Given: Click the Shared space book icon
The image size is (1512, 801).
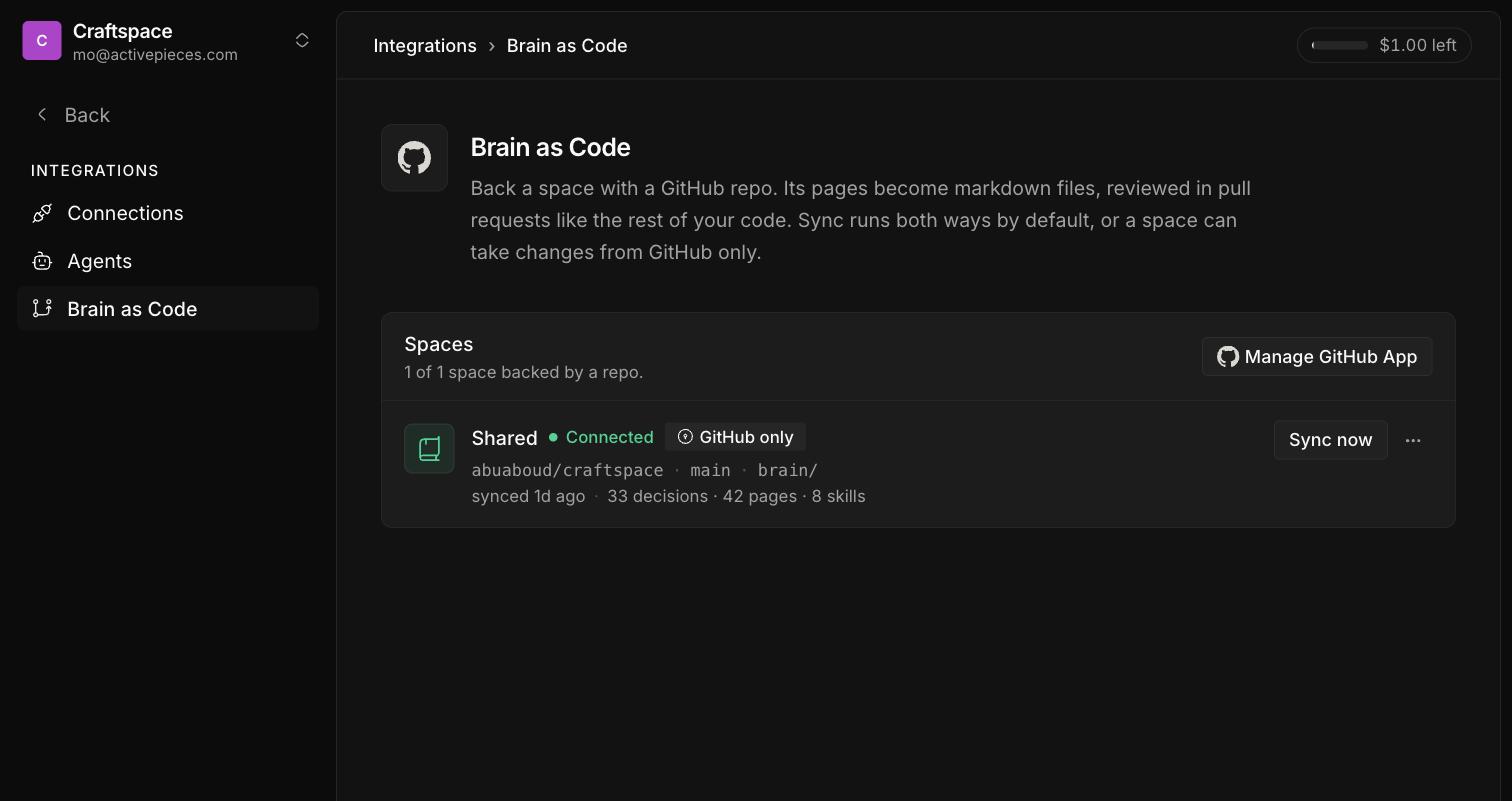Looking at the screenshot, I should [429, 448].
